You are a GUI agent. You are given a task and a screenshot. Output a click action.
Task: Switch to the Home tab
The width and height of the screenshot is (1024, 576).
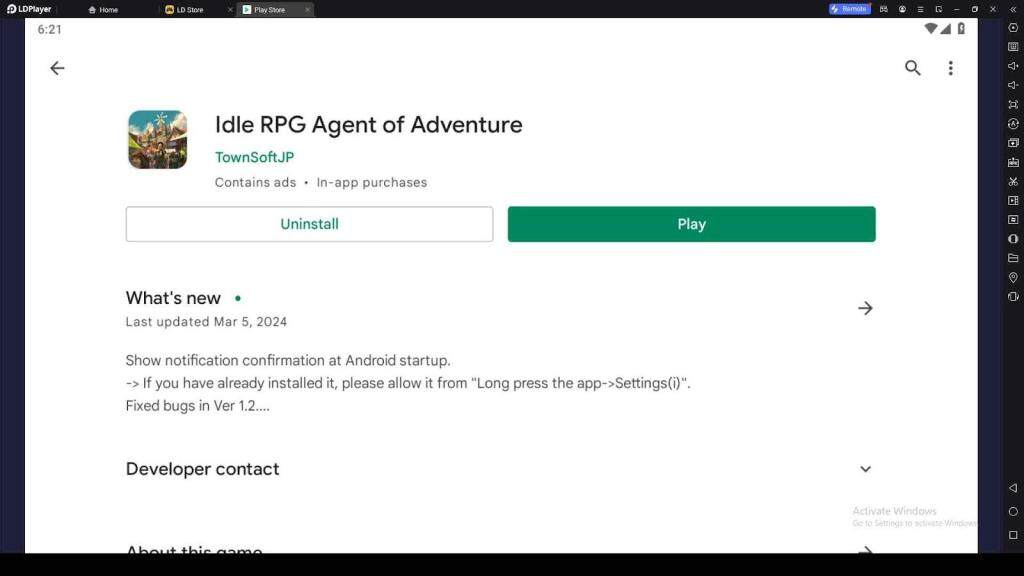click(x=103, y=10)
